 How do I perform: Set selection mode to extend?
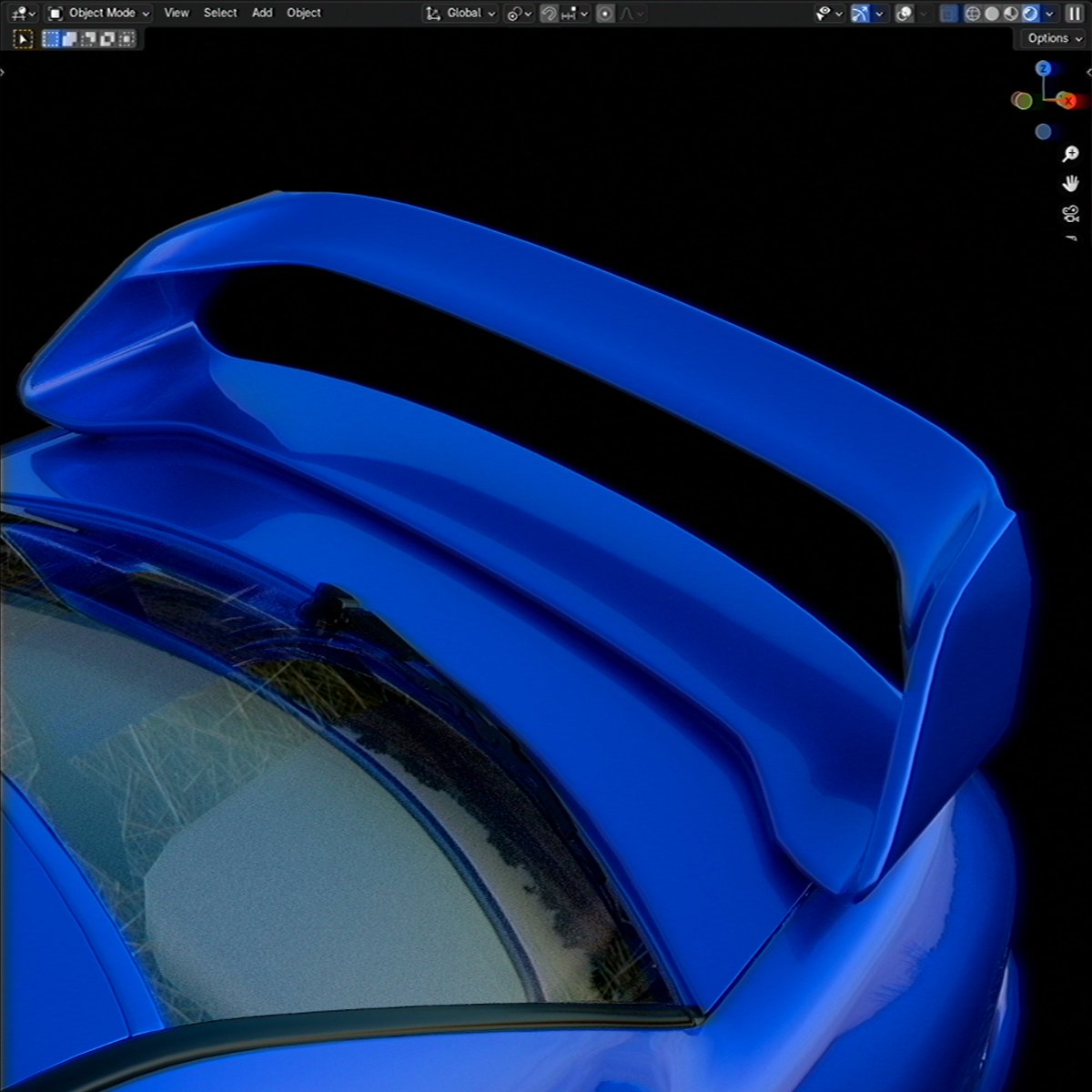click(x=70, y=39)
